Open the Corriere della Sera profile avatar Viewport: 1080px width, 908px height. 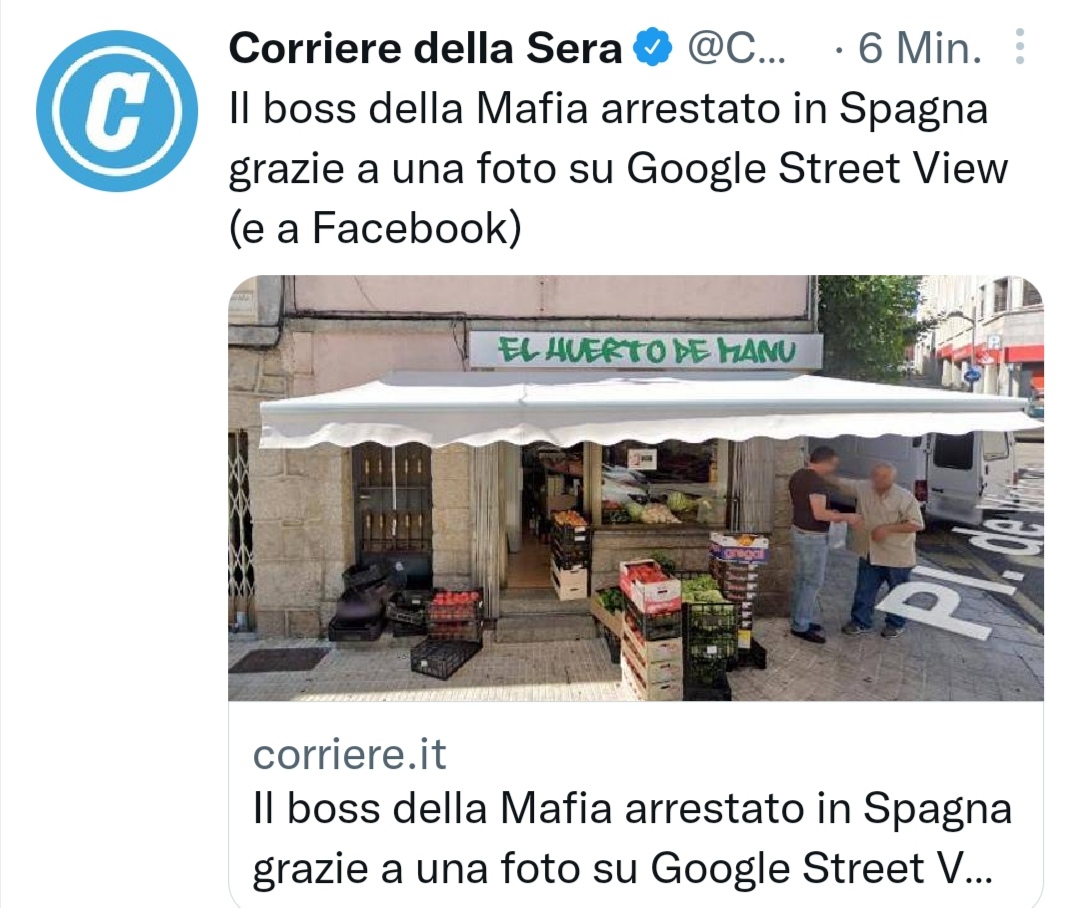click(x=117, y=111)
